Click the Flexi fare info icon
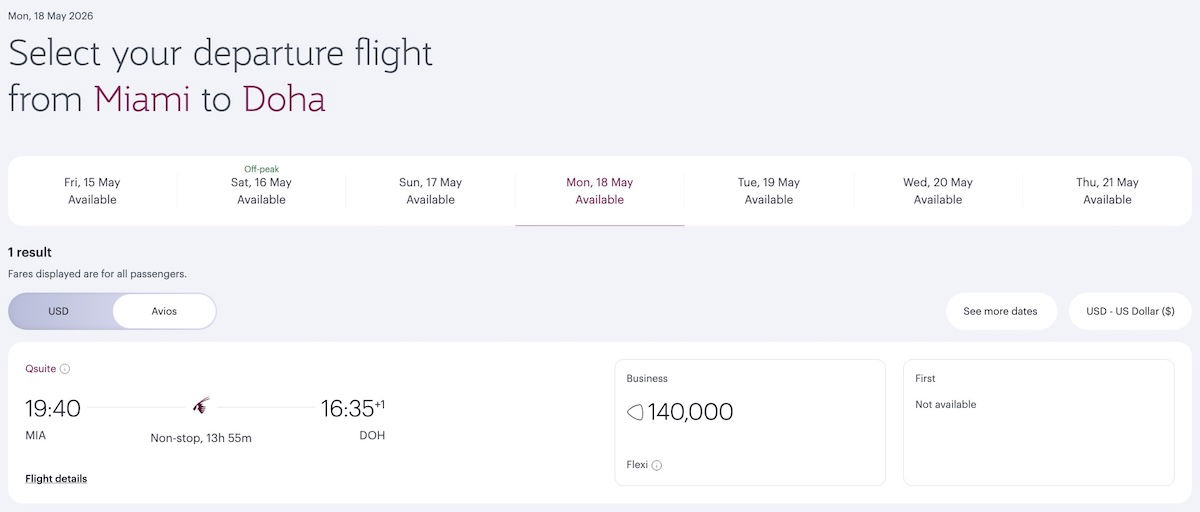The image size is (1200, 512). coord(657,465)
